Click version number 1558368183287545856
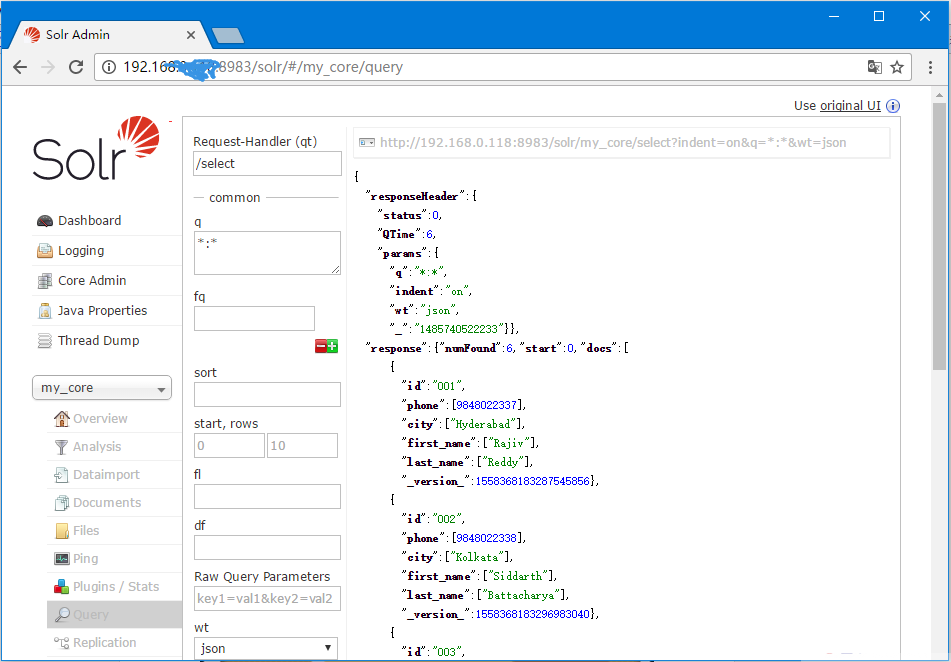The image size is (951, 662). [x=533, y=481]
